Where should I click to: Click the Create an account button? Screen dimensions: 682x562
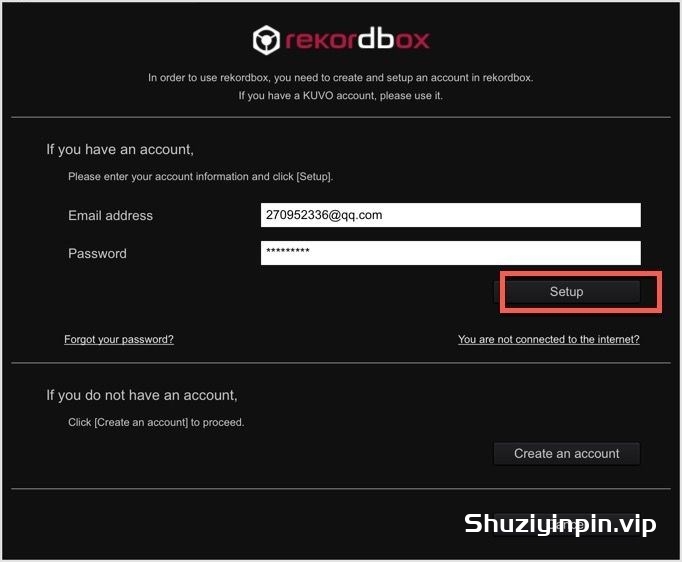[x=567, y=453]
